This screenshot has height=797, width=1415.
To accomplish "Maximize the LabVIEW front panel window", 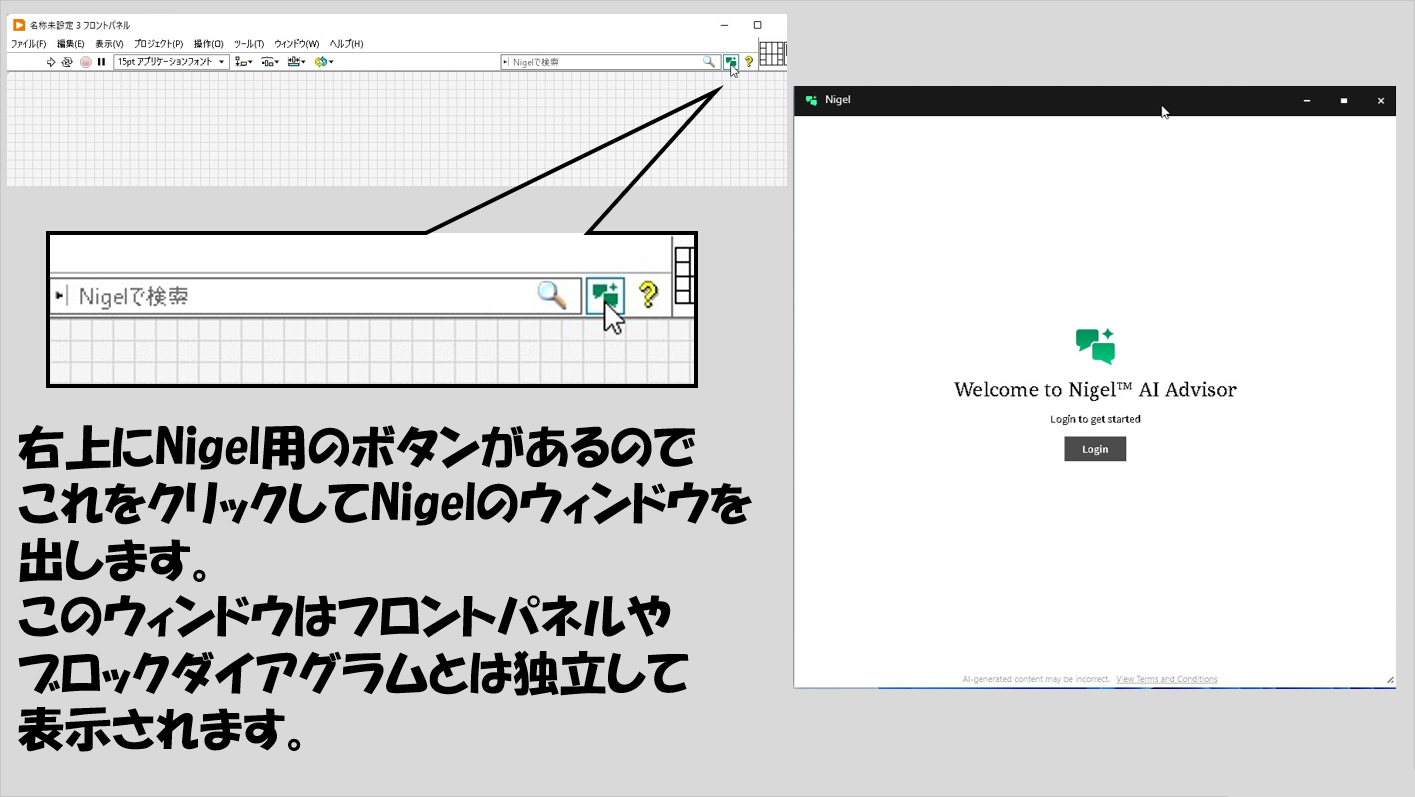I will pos(757,25).
